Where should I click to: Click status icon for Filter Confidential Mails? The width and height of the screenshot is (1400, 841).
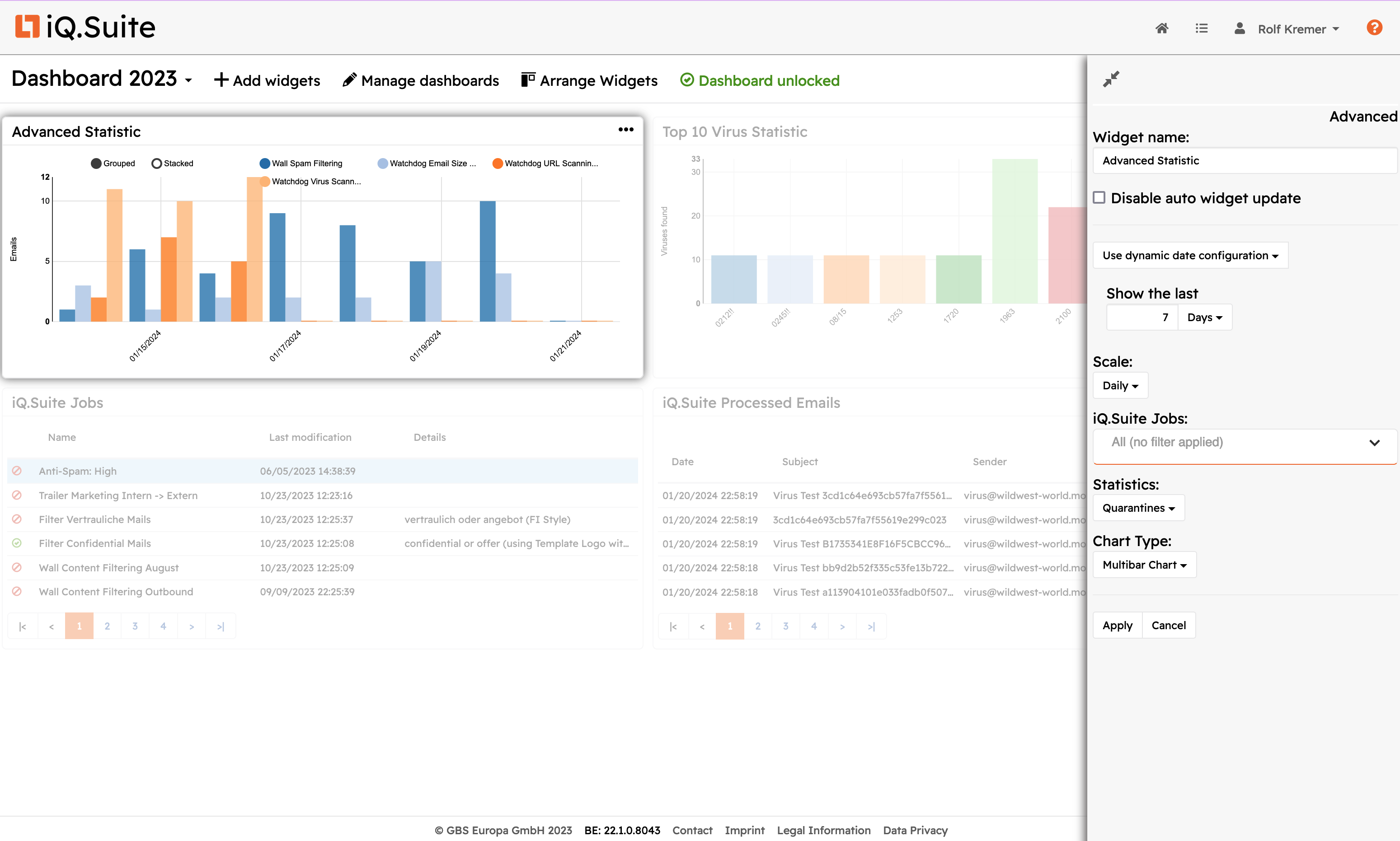pos(17,543)
